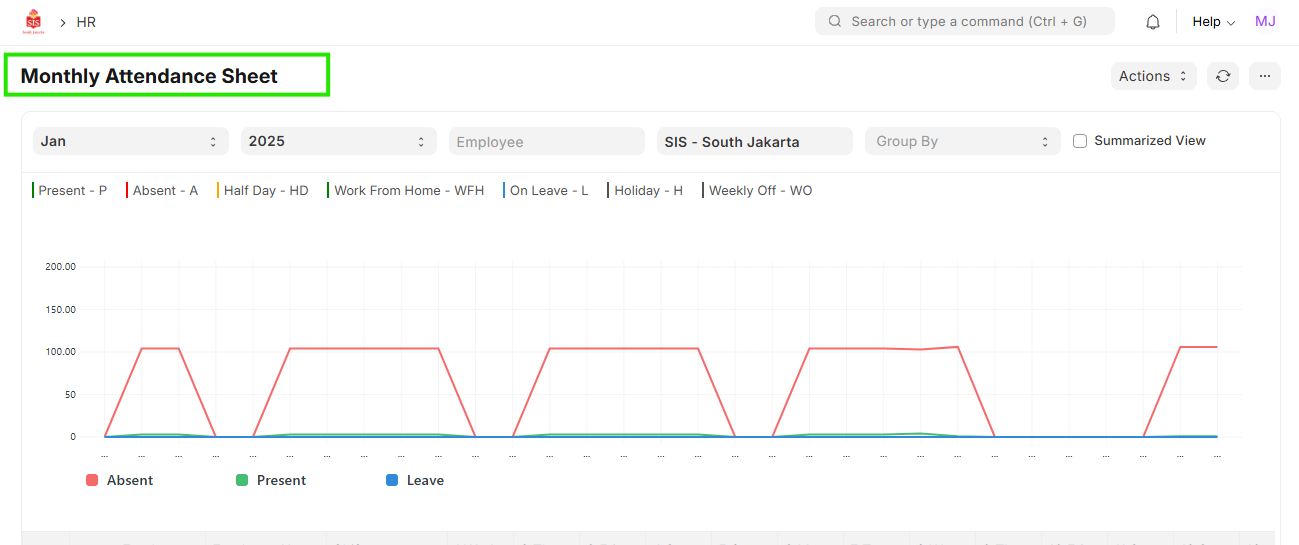Open the Actions button menu
The width and height of the screenshot is (1299, 545).
(1153, 76)
